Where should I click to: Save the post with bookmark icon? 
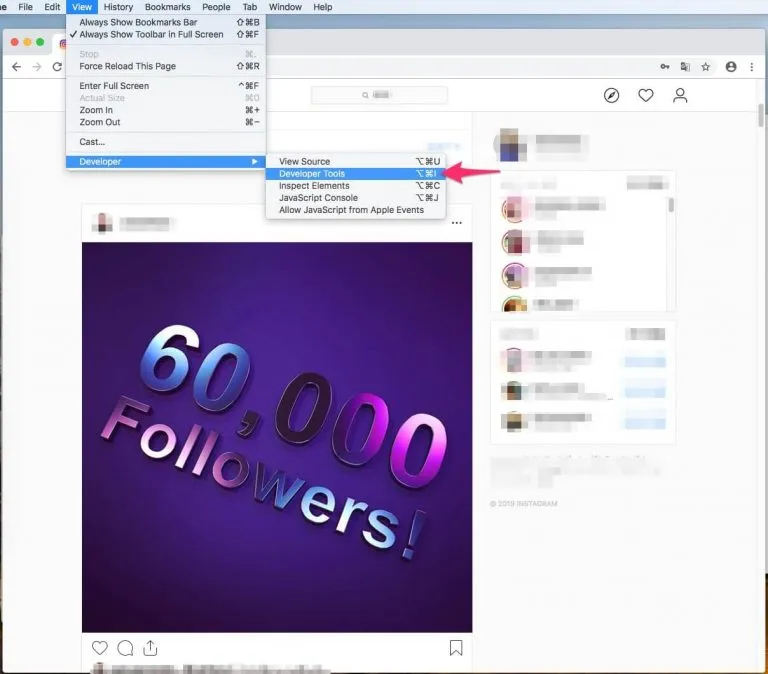coord(456,648)
